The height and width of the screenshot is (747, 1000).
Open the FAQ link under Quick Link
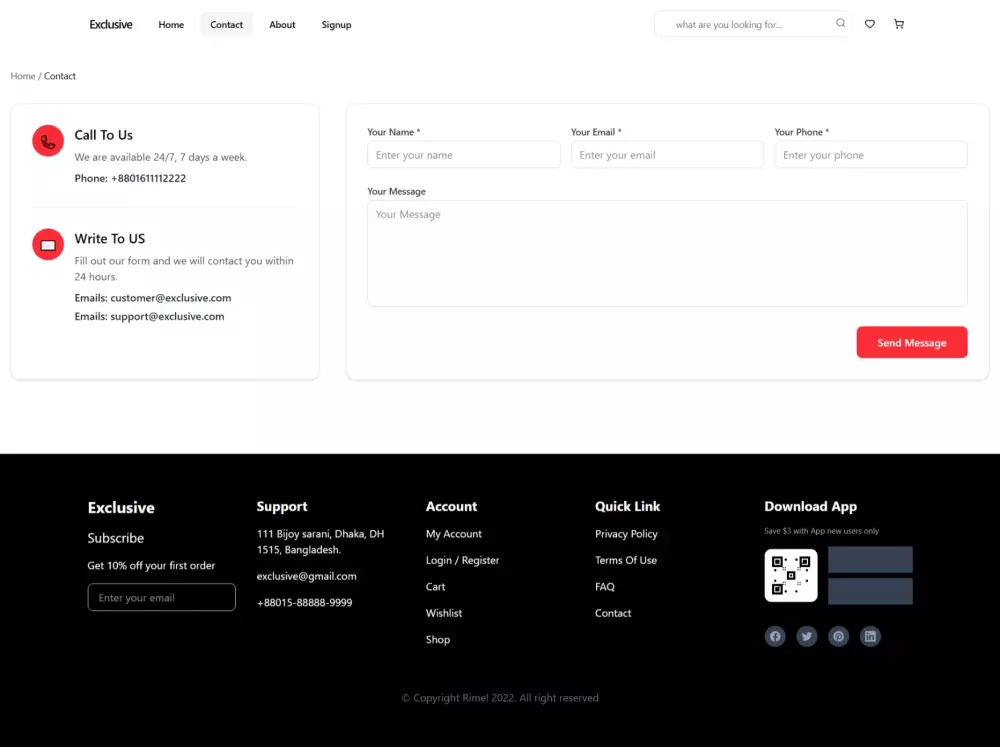(x=604, y=587)
